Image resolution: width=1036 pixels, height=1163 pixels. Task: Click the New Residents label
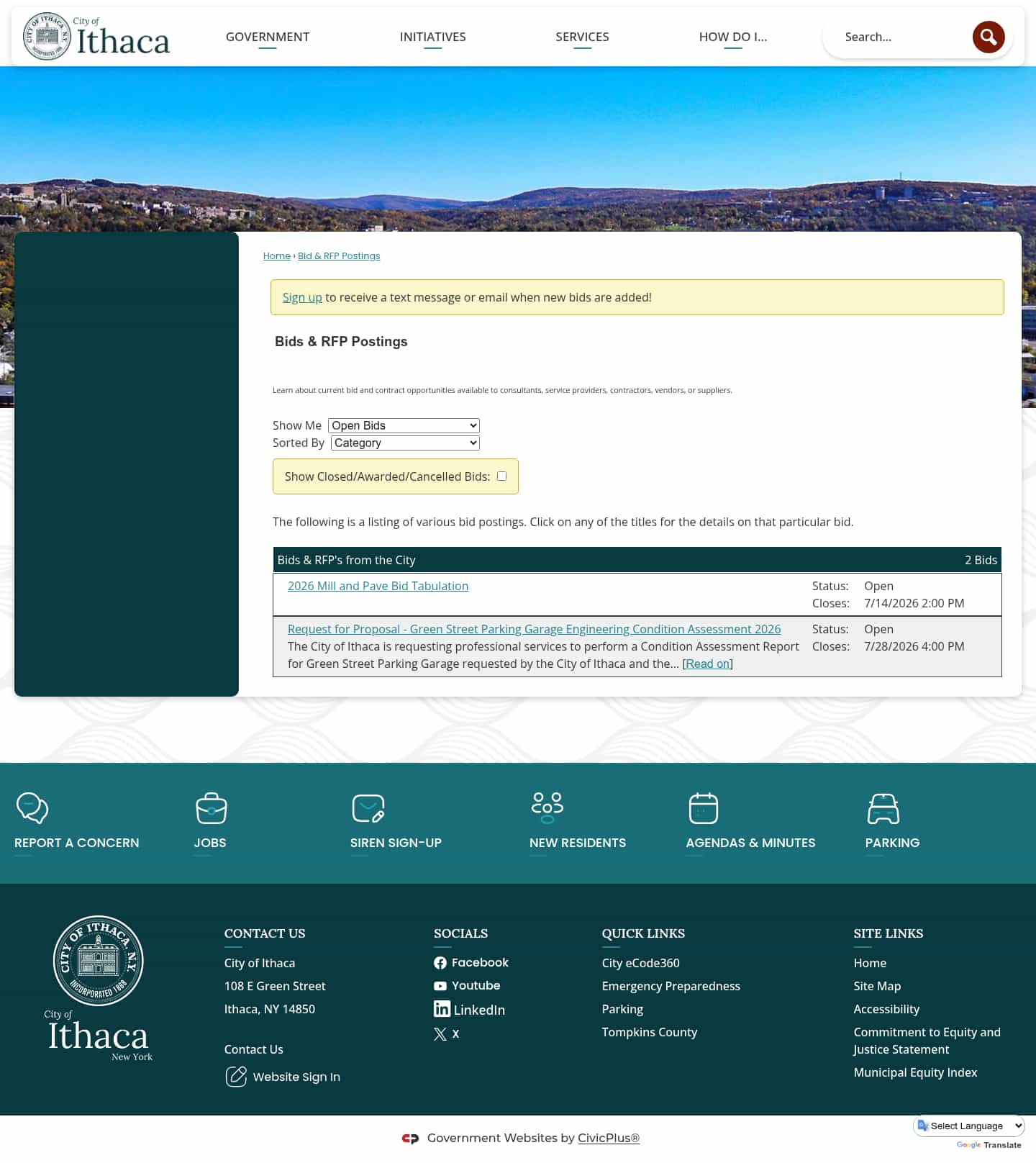point(578,843)
